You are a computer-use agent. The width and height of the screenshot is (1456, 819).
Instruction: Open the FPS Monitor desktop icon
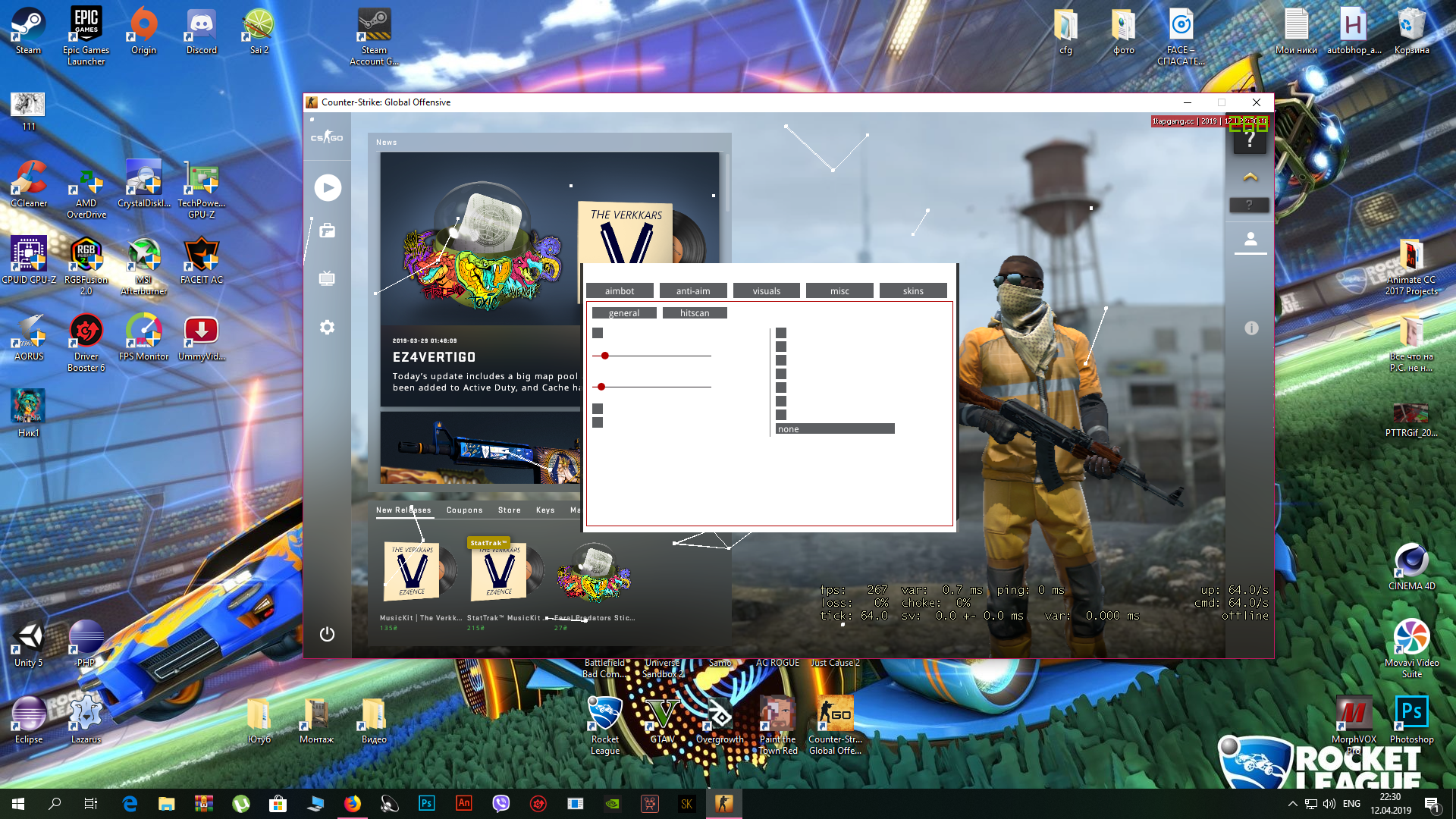pos(143,337)
